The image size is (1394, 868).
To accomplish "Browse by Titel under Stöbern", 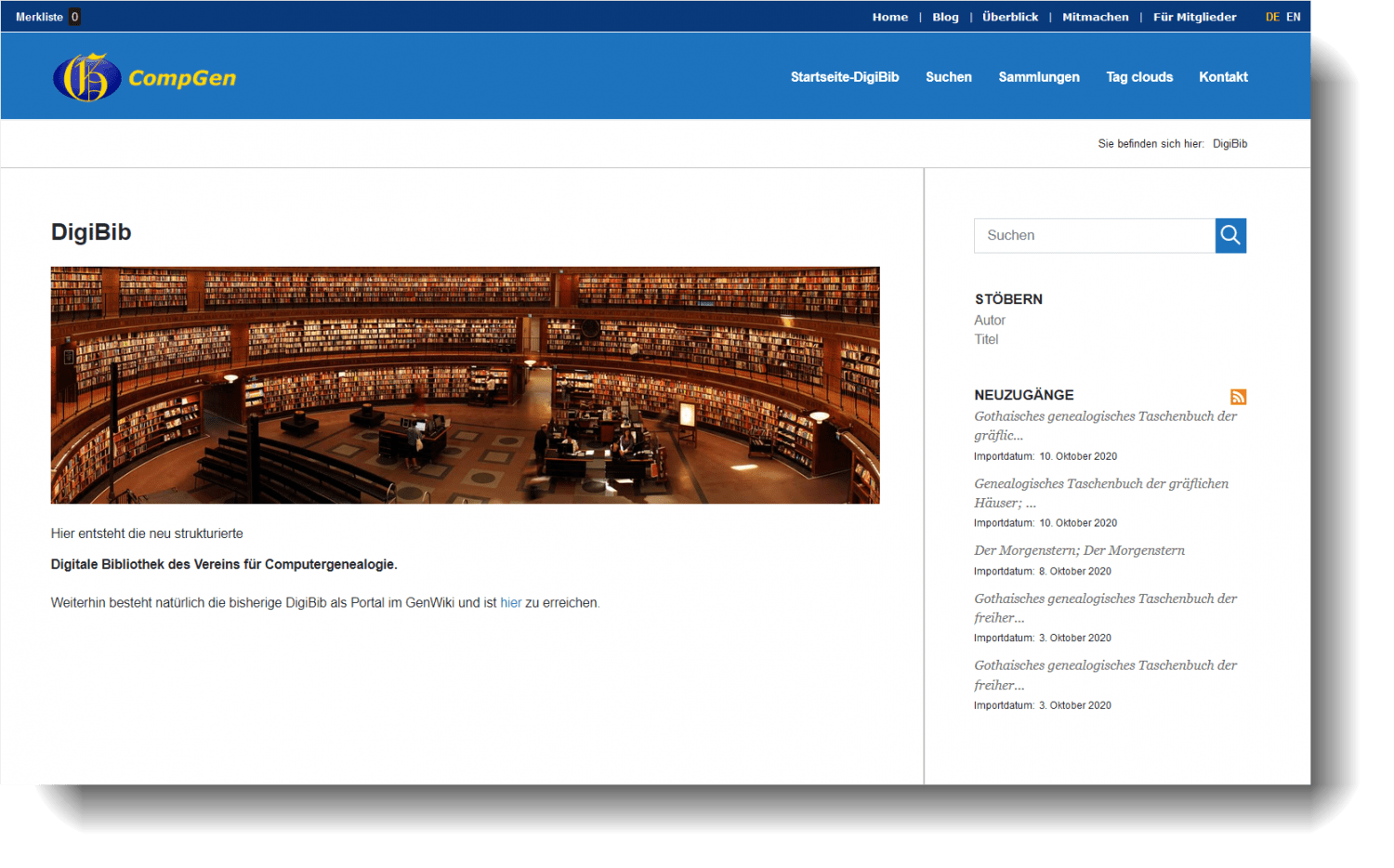I will 986,339.
